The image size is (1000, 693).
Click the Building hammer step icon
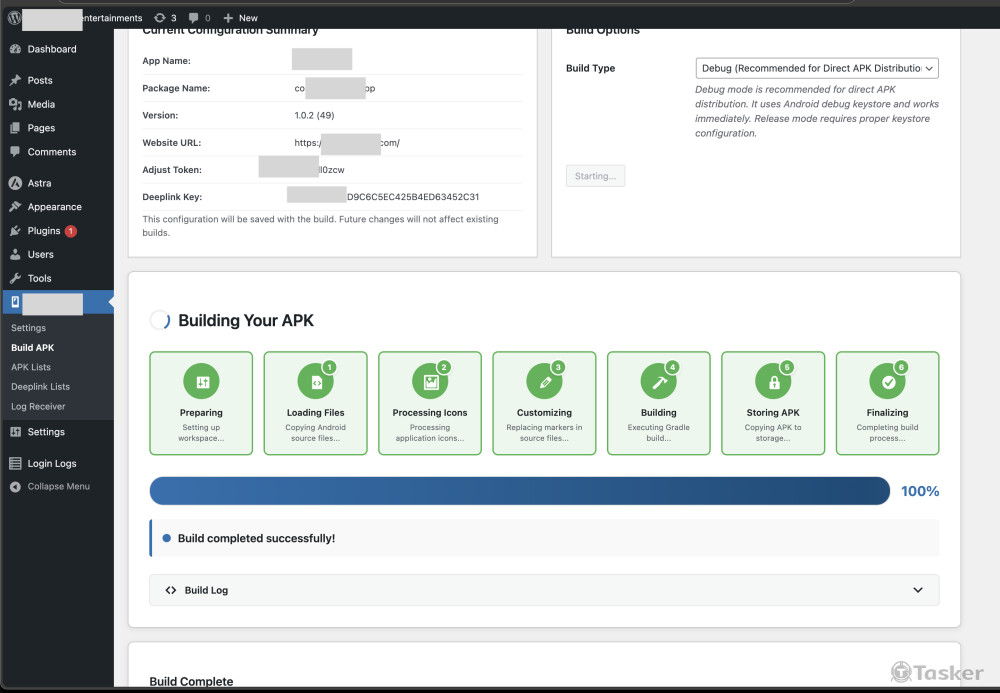pyautogui.click(x=658, y=381)
